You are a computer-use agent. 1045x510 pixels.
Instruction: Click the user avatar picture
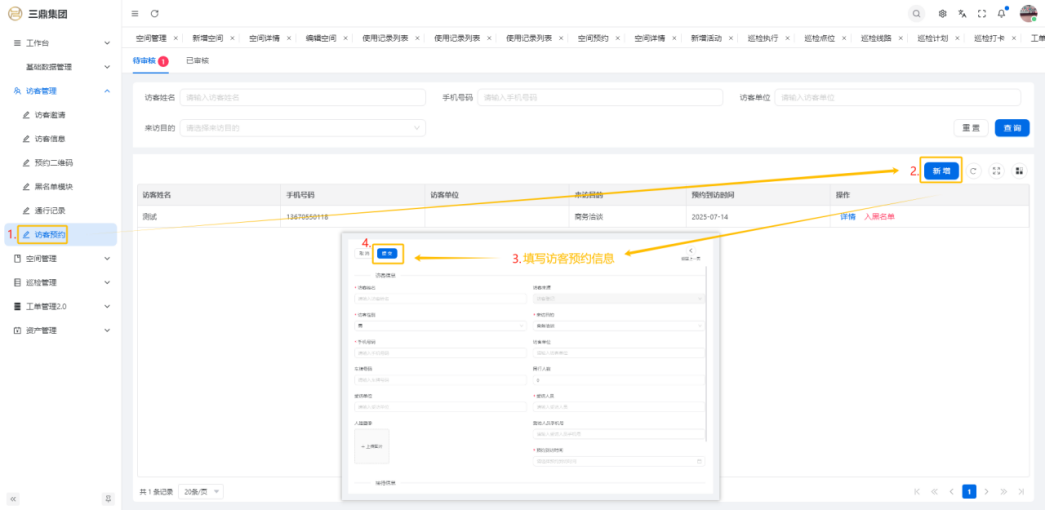pyautogui.click(x=1028, y=13)
